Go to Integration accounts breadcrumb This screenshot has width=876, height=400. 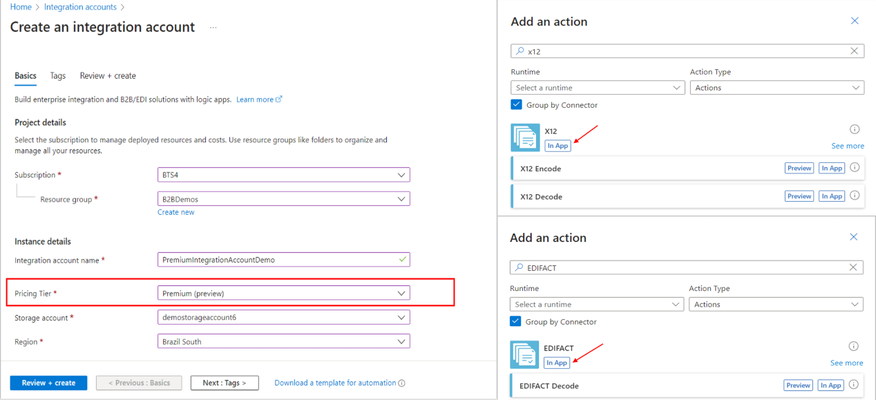(80, 7)
